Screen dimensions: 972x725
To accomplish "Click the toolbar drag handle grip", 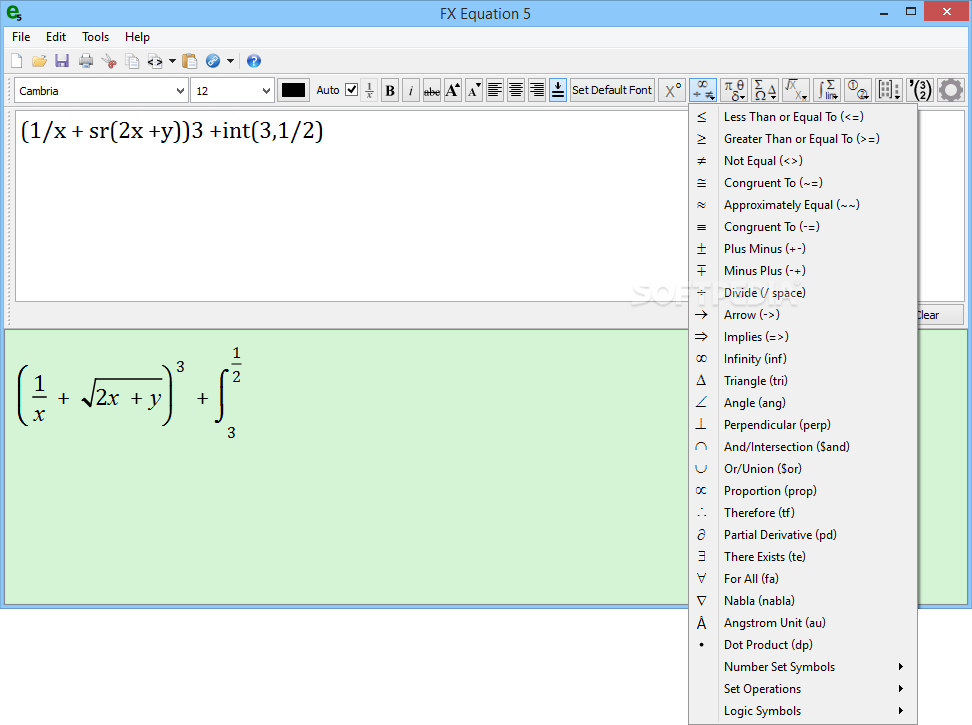I will [9, 90].
